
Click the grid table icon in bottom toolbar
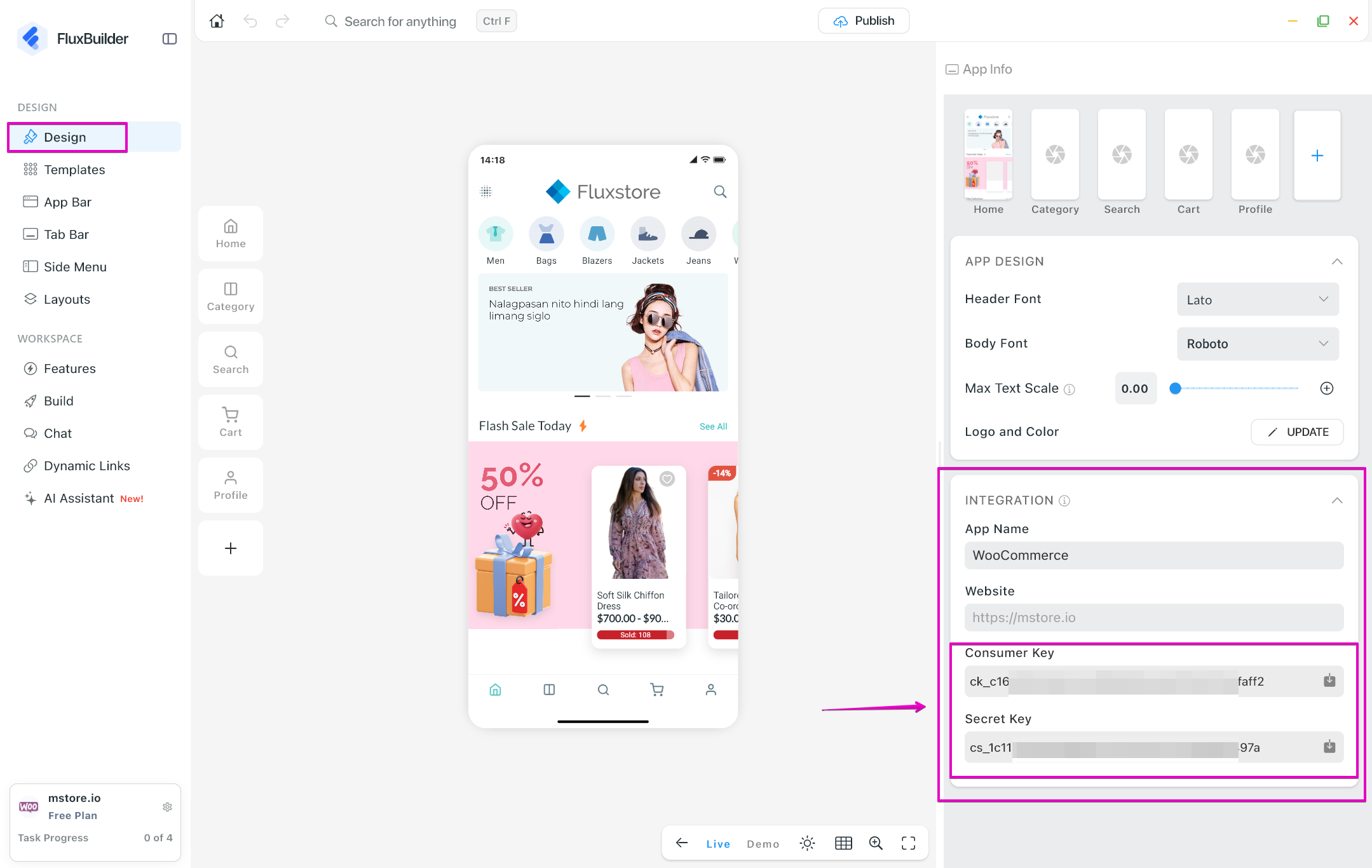click(843, 843)
